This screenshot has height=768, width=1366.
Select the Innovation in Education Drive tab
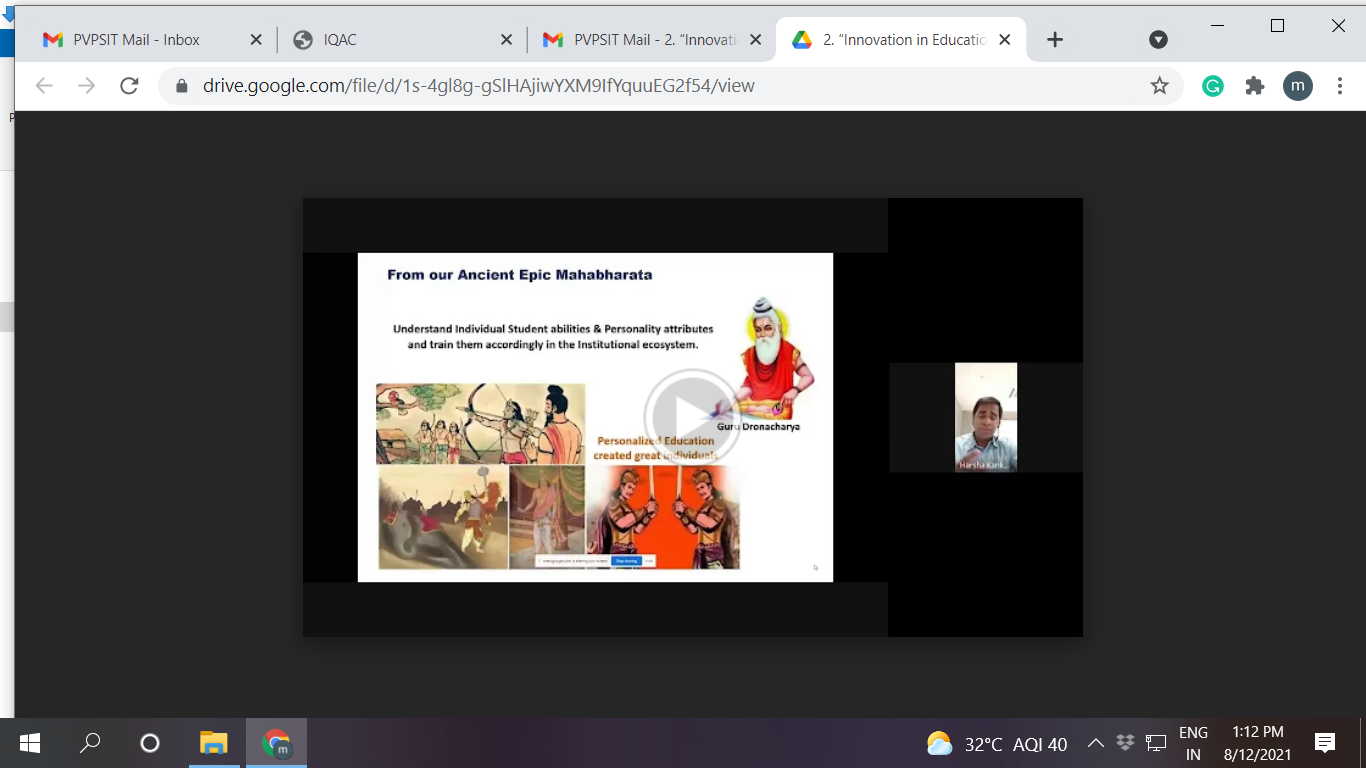903,40
